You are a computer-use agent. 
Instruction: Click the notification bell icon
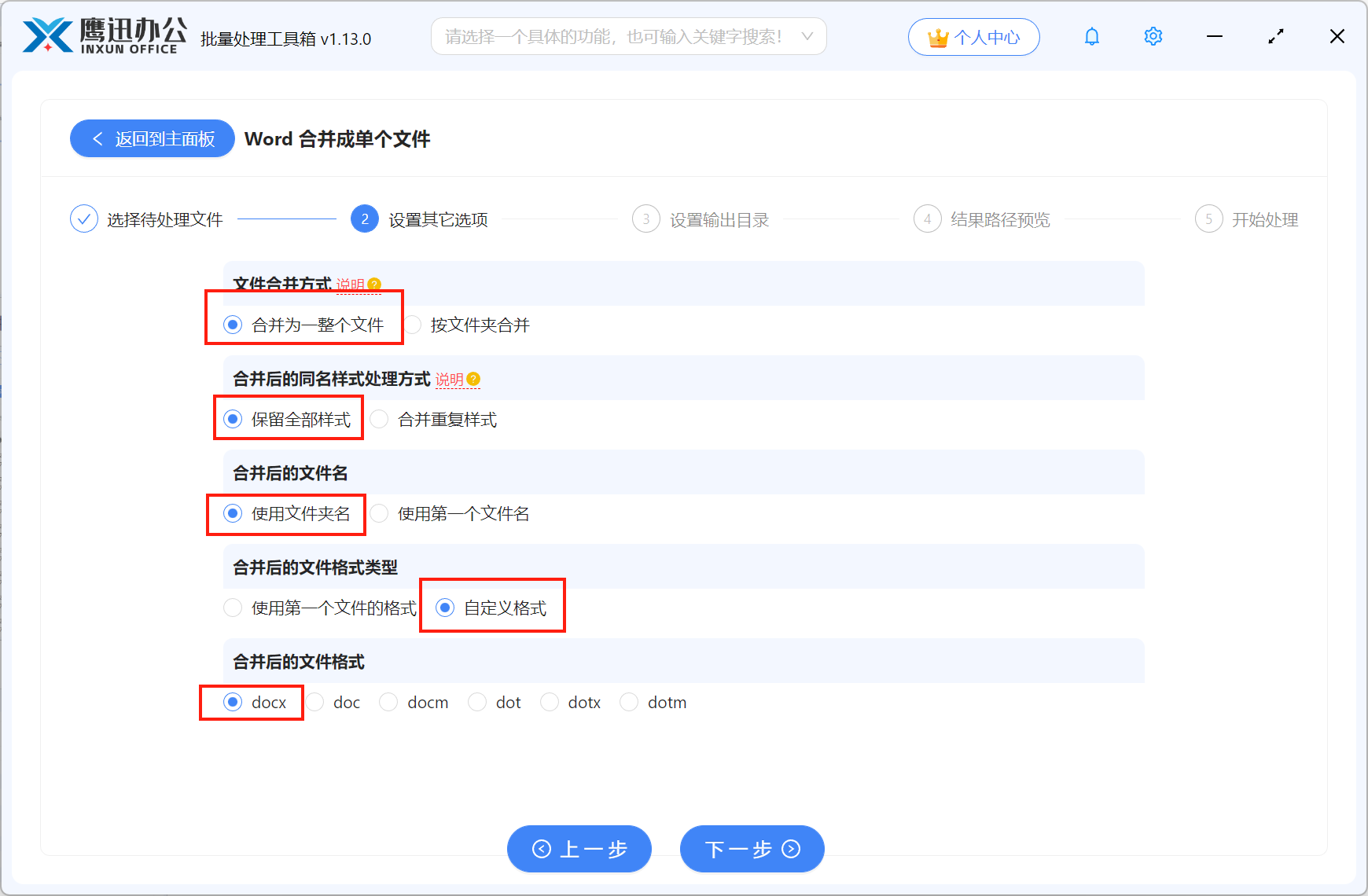1091,36
